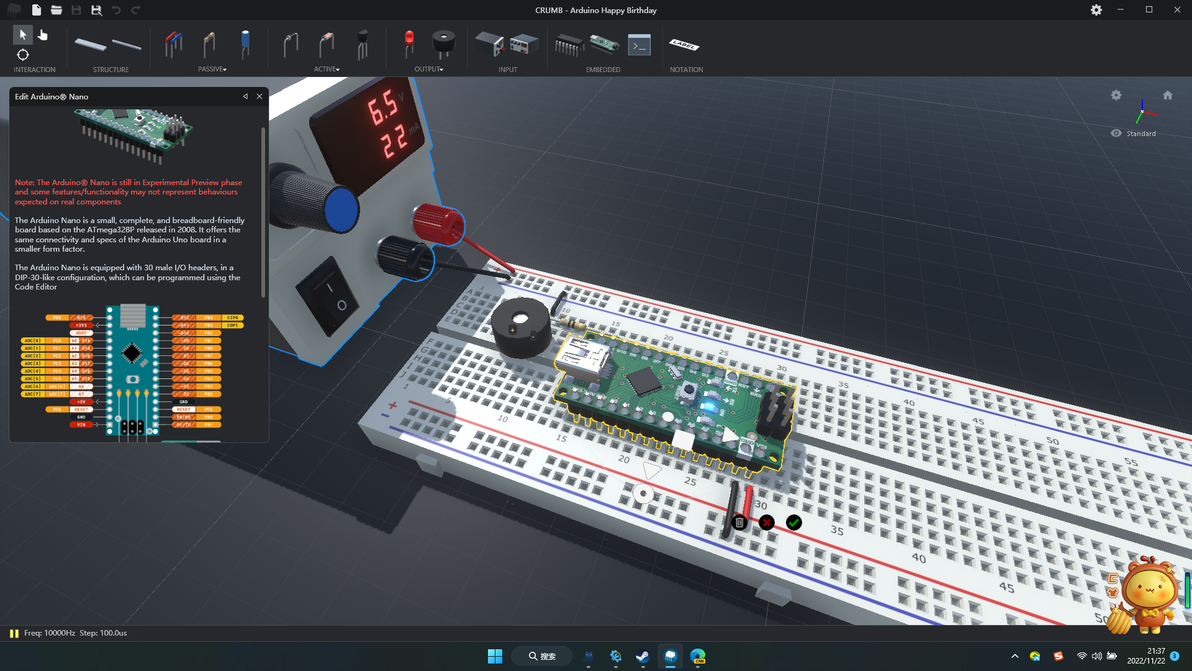
Task: Click the trash icon to delete component
Action: [739, 522]
